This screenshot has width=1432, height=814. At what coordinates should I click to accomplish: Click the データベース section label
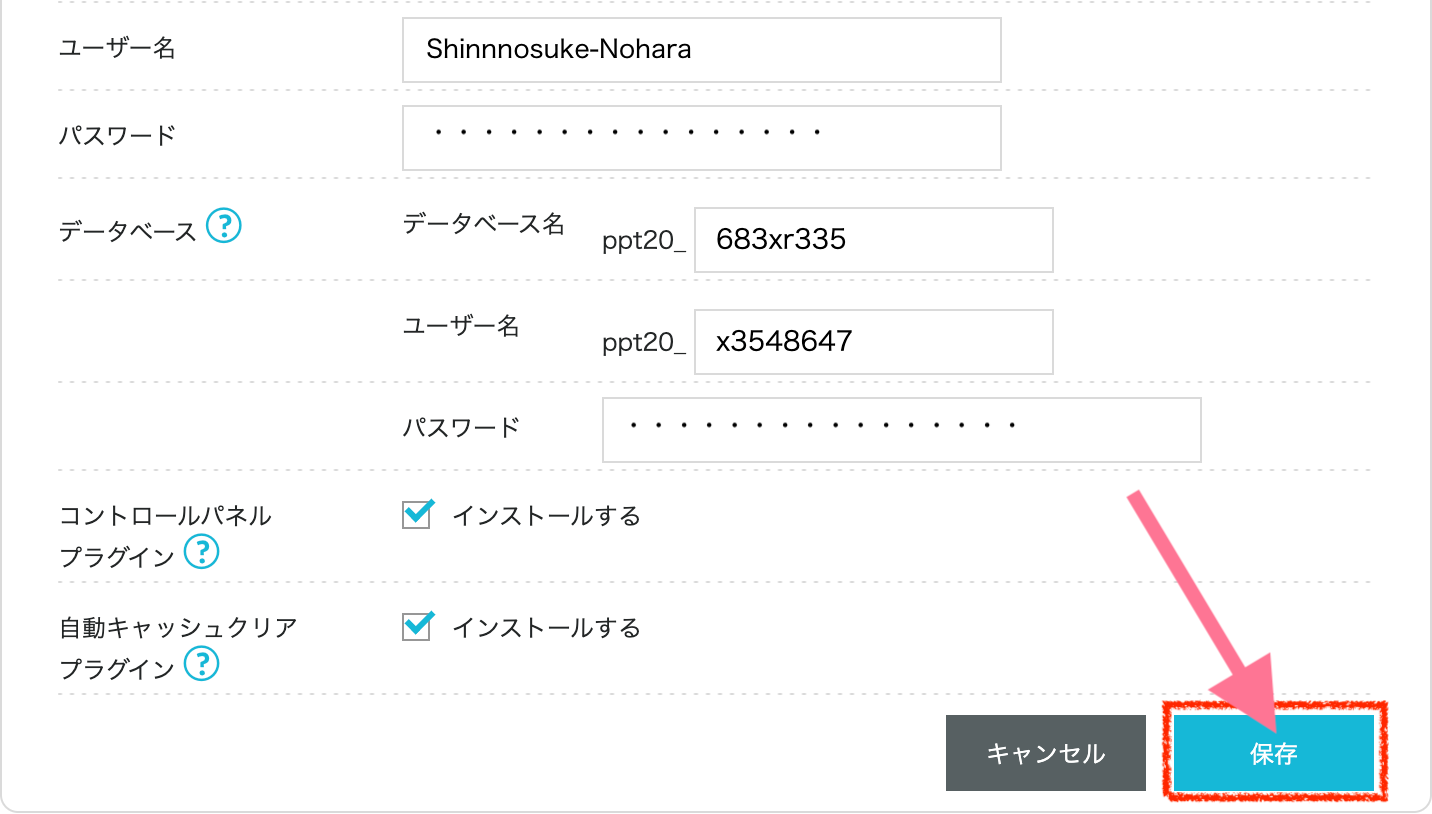point(127,231)
